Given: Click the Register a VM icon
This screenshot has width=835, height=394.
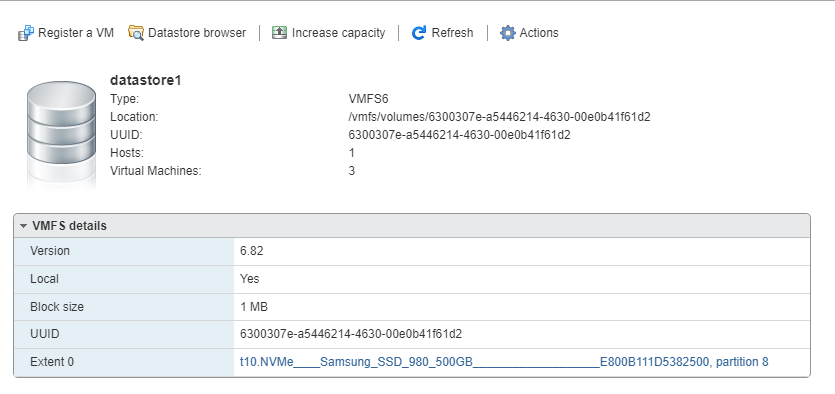Looking at the screenshot, I should [x=26, y=33].
